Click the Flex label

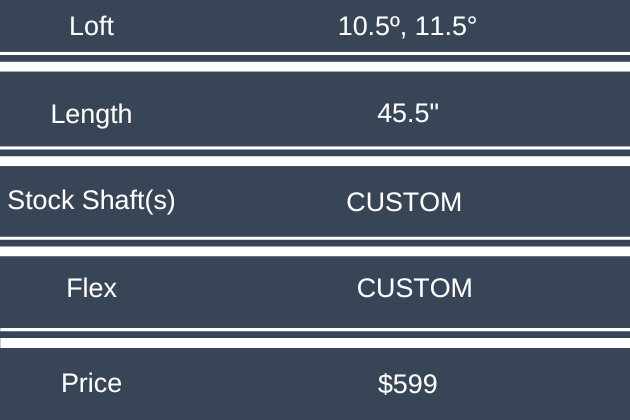click(x=91, y=289)
